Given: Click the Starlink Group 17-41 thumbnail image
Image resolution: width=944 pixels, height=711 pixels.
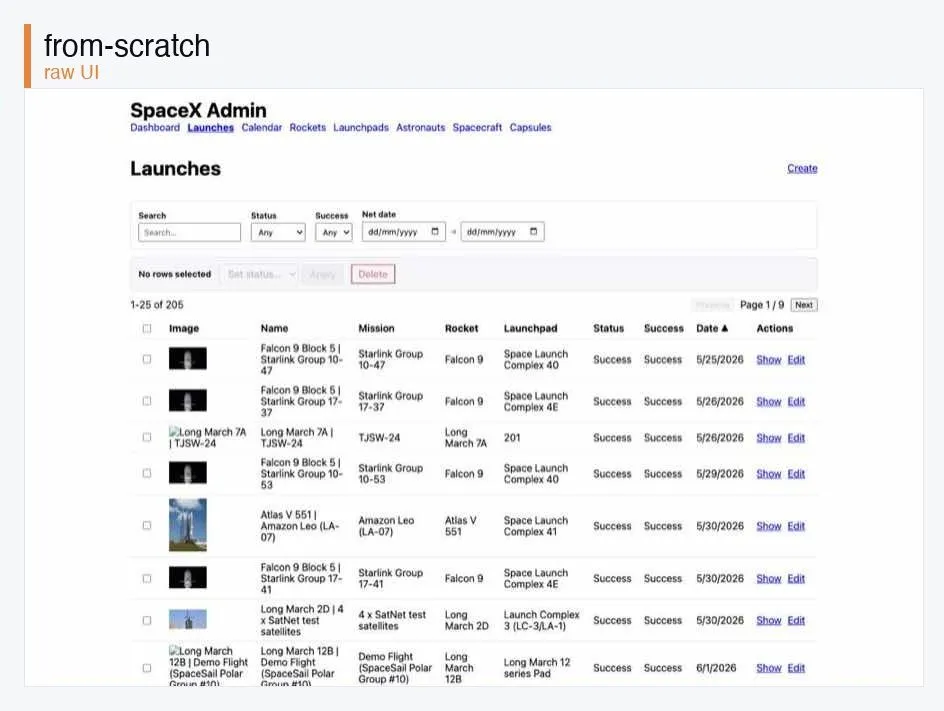Looking at the screenshot, I should tap(188, 577).
